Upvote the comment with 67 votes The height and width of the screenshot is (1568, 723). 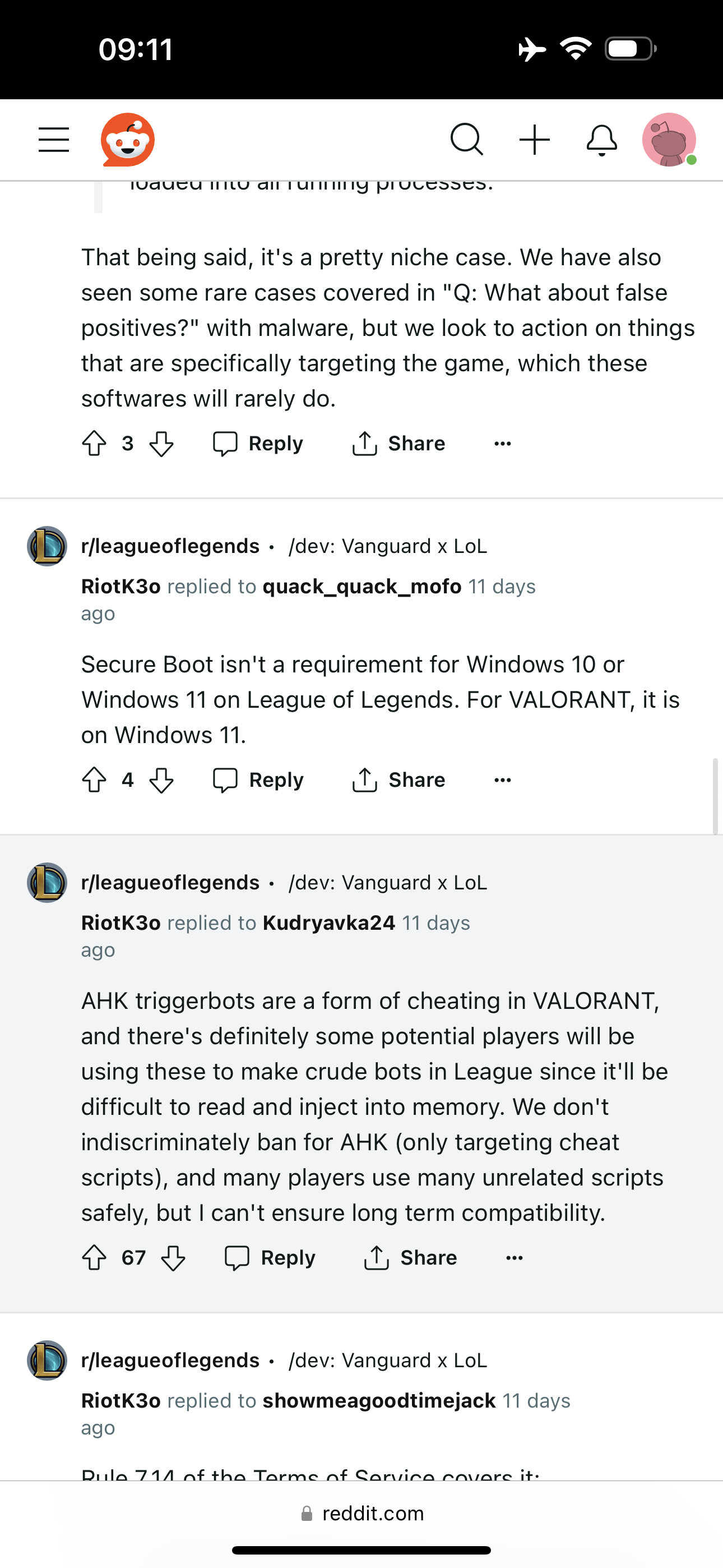pos(94,1257)
